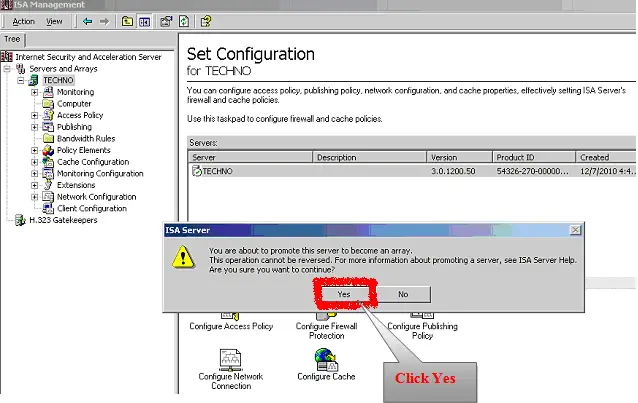This screenshot has height=403, width=638.
Task: Select Access Policy tree item
Action: 80,115
